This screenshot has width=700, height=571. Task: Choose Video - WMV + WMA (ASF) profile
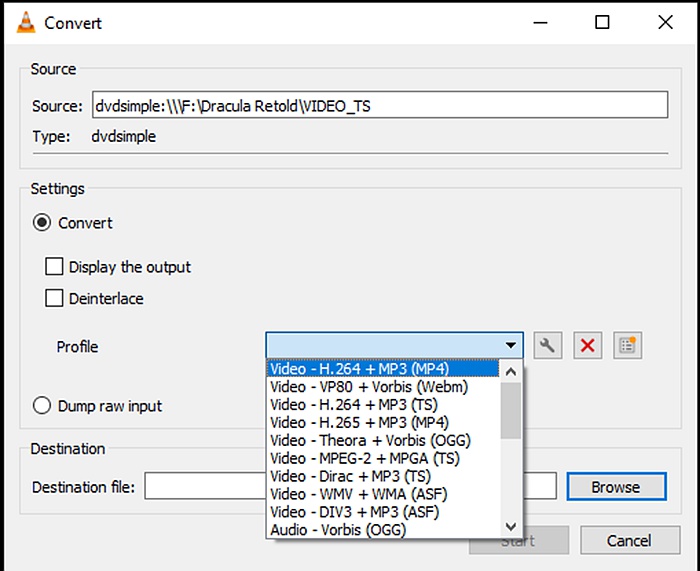tap(383, 494)
